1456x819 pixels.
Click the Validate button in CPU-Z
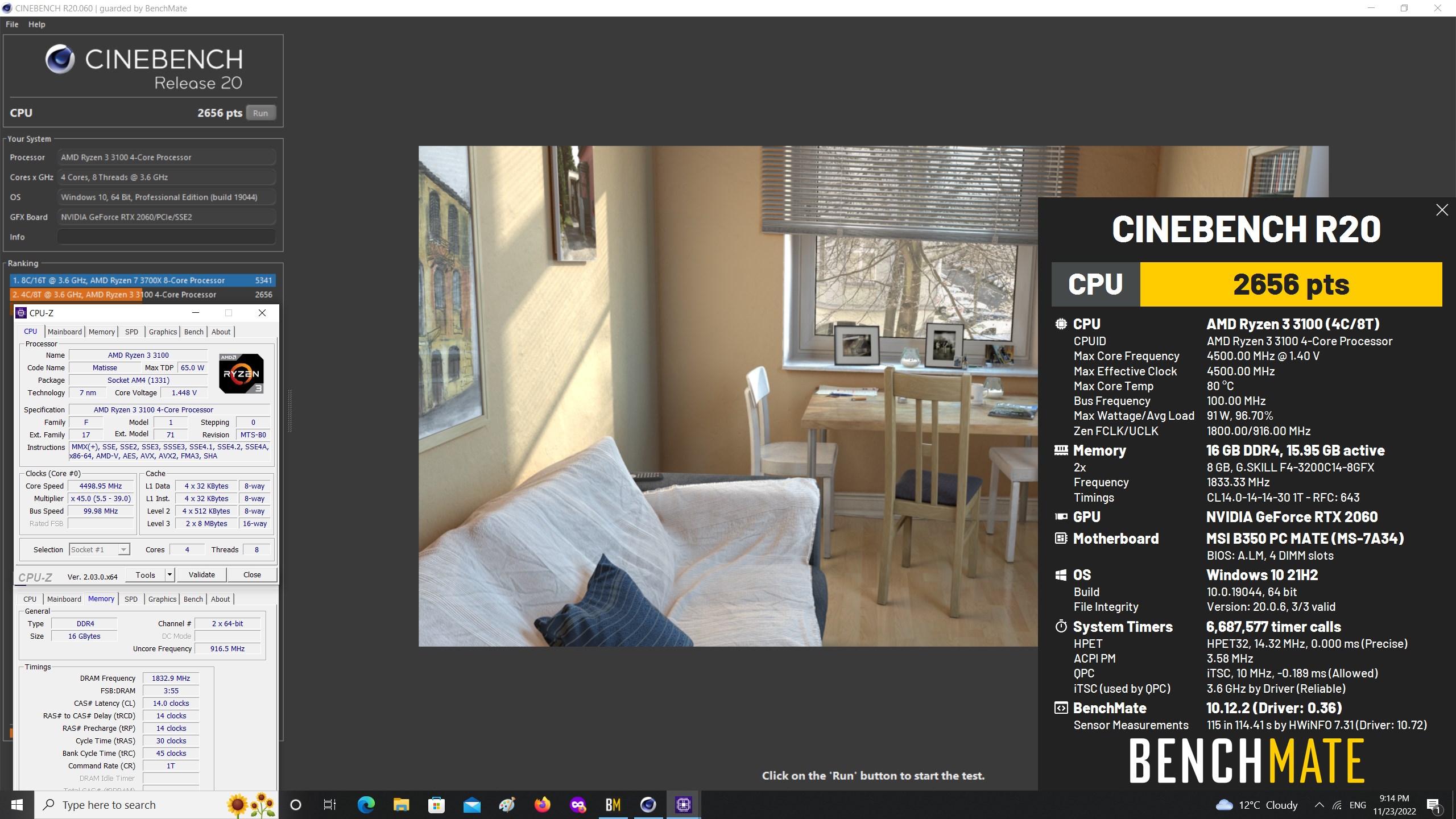[x=201, y=575]
